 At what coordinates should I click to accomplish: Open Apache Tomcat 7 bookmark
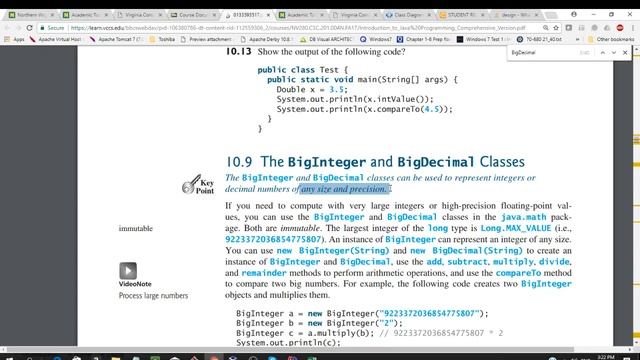point(116,39)
